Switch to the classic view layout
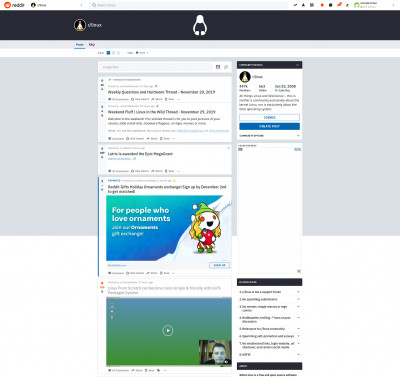The image size is (400, 377). pos(113,53)
